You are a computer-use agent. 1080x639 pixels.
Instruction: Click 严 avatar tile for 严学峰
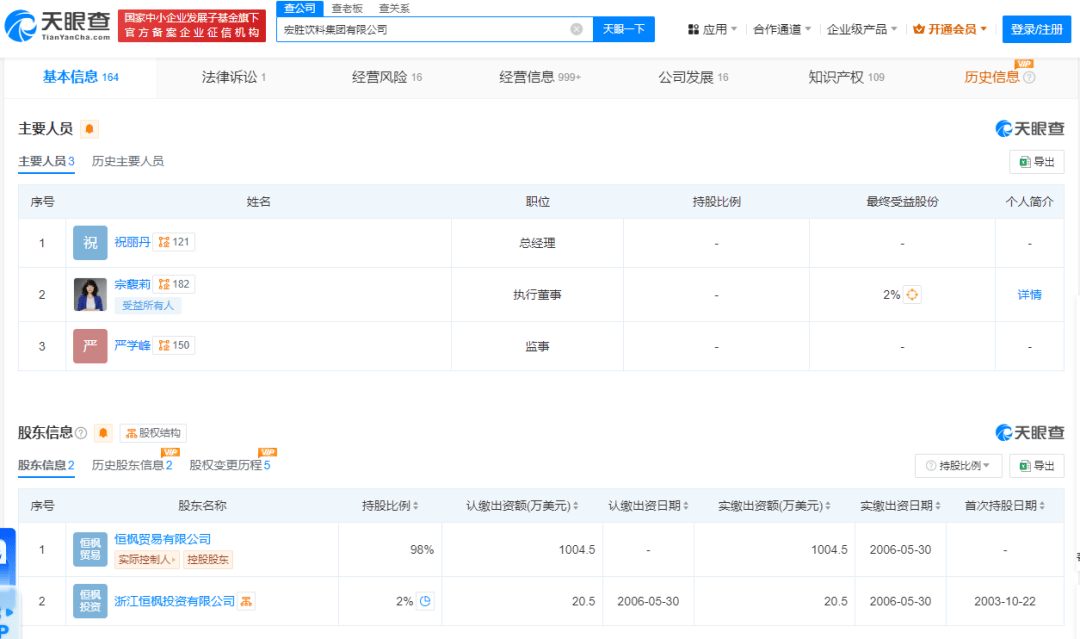tap(90, 346)
